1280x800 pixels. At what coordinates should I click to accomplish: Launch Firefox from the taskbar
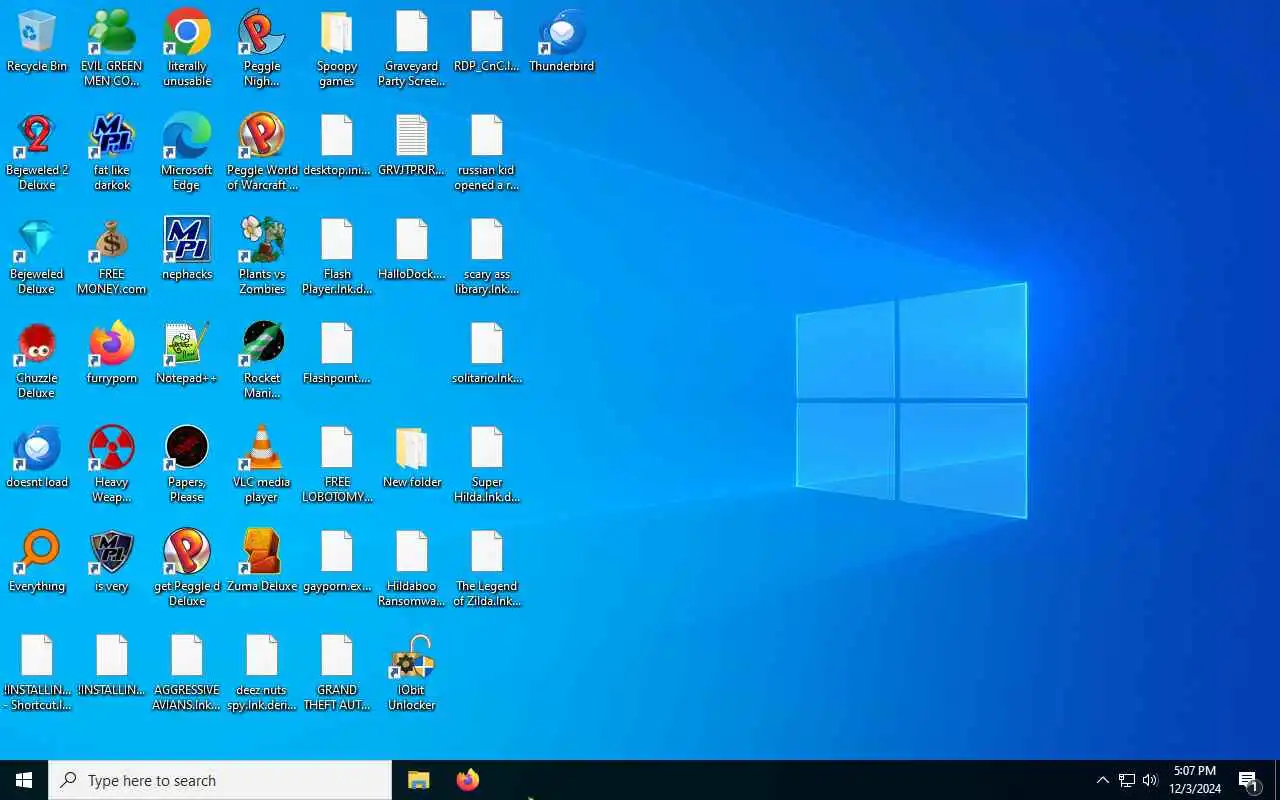coord(467,780)
